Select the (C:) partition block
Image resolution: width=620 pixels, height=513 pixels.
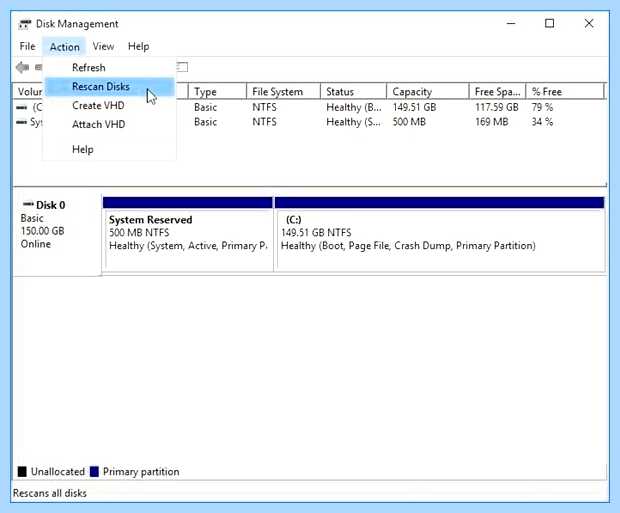pos(440,234)
